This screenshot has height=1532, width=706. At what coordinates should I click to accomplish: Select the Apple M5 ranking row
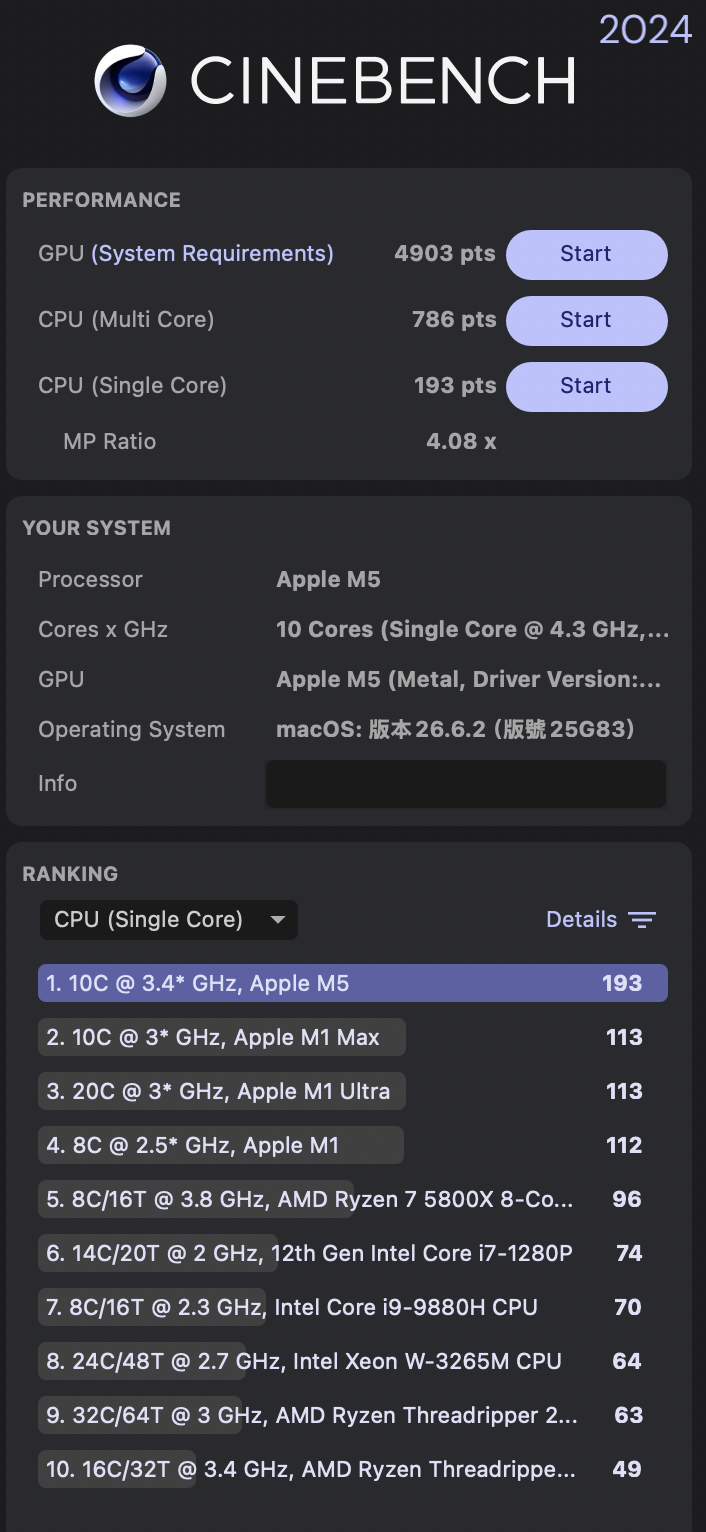point(353,983)
